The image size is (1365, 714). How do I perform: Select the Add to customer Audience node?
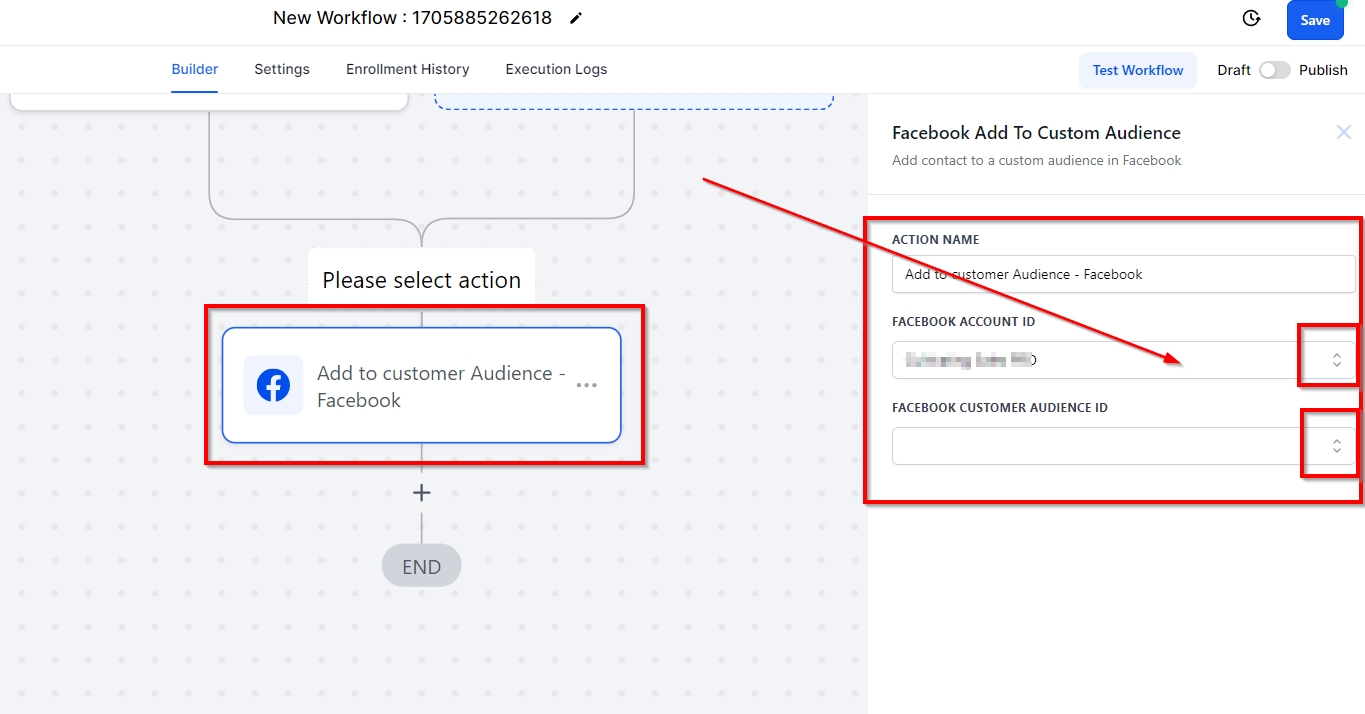(x=440, y=386)
